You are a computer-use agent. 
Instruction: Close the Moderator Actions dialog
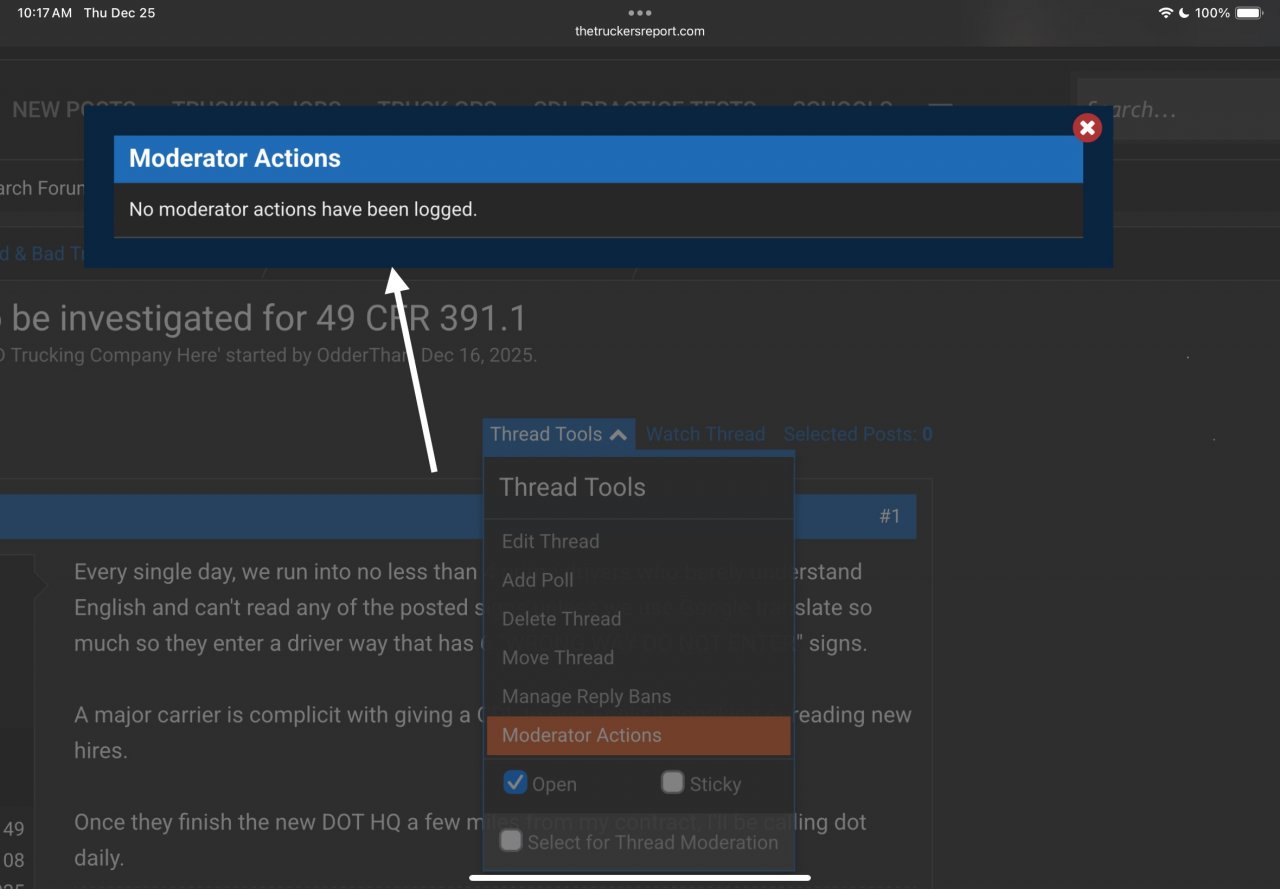click(1087, 128)
